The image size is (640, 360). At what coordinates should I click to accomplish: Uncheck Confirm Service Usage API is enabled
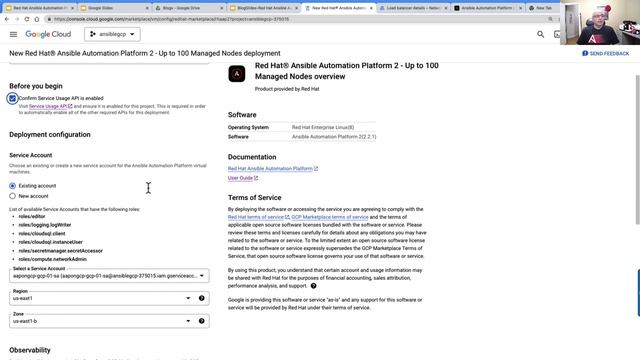[12, 98]
